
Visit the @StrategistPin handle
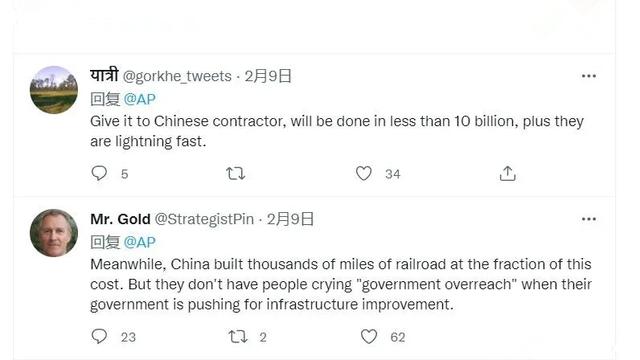point(204,219)
